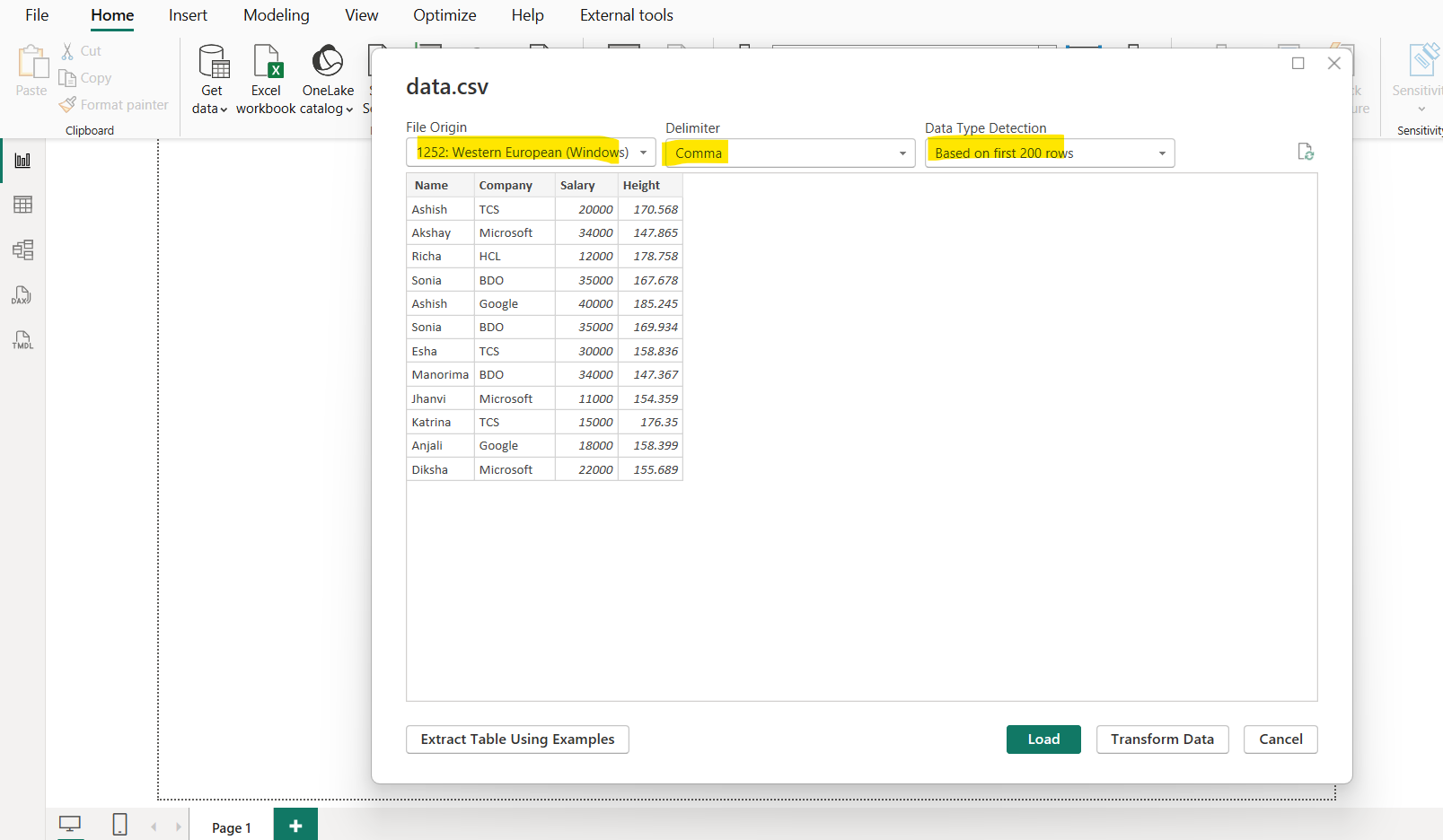This screenshot has width=1443, height=840.
Task: Switch to Table view
Action: pyautogui.click(x=22, y=205)
